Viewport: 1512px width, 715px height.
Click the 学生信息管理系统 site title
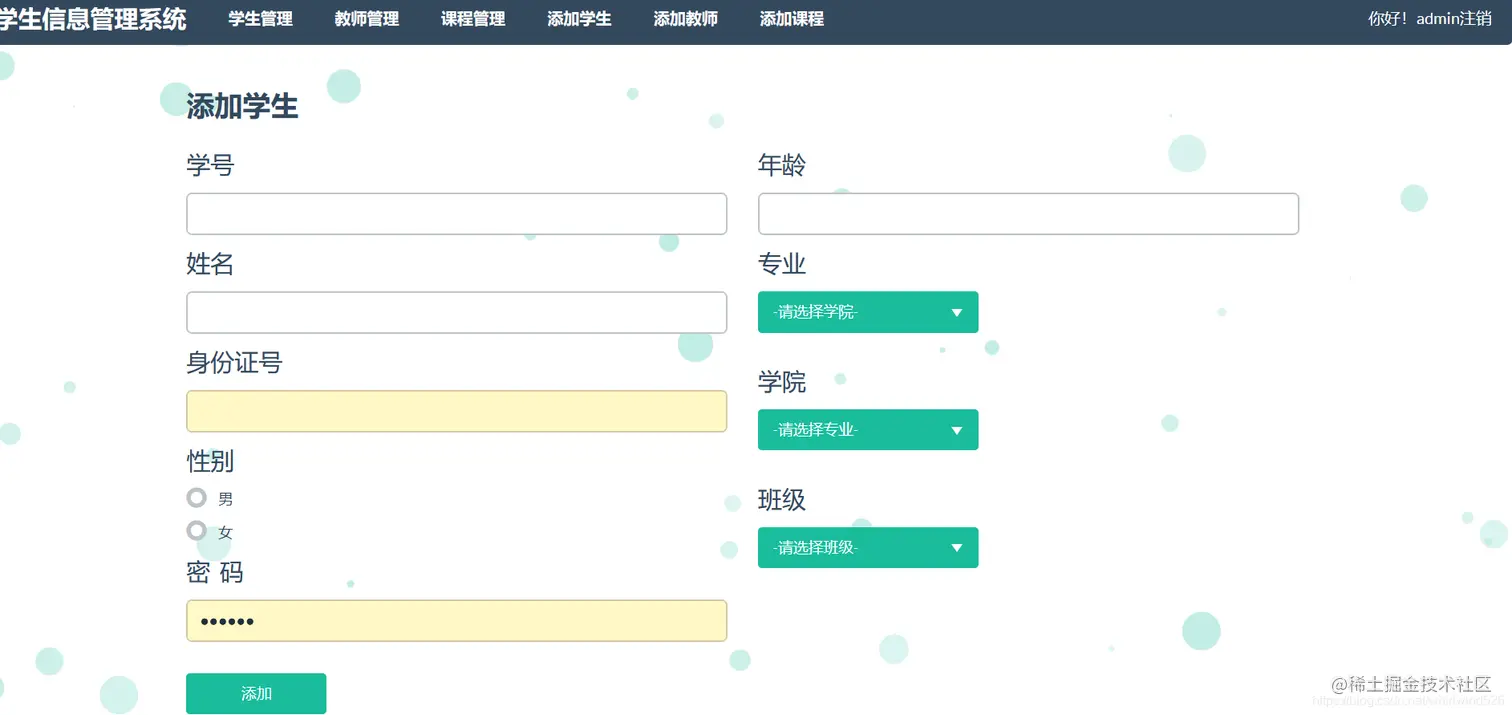click(92, 19)
